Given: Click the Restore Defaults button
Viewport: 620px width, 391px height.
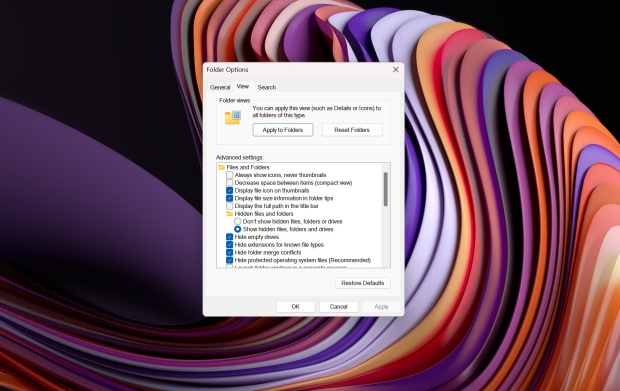Looking at the screenshot, I should coord(363,283).
